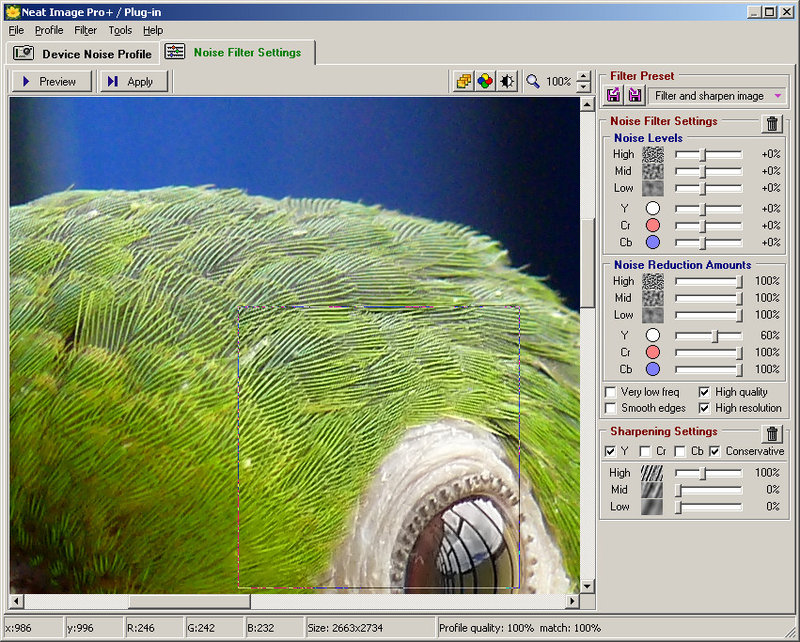
Task: Click the Noise Reduction Cr slider
Action: pyautogui.click(x=708, y=353)
